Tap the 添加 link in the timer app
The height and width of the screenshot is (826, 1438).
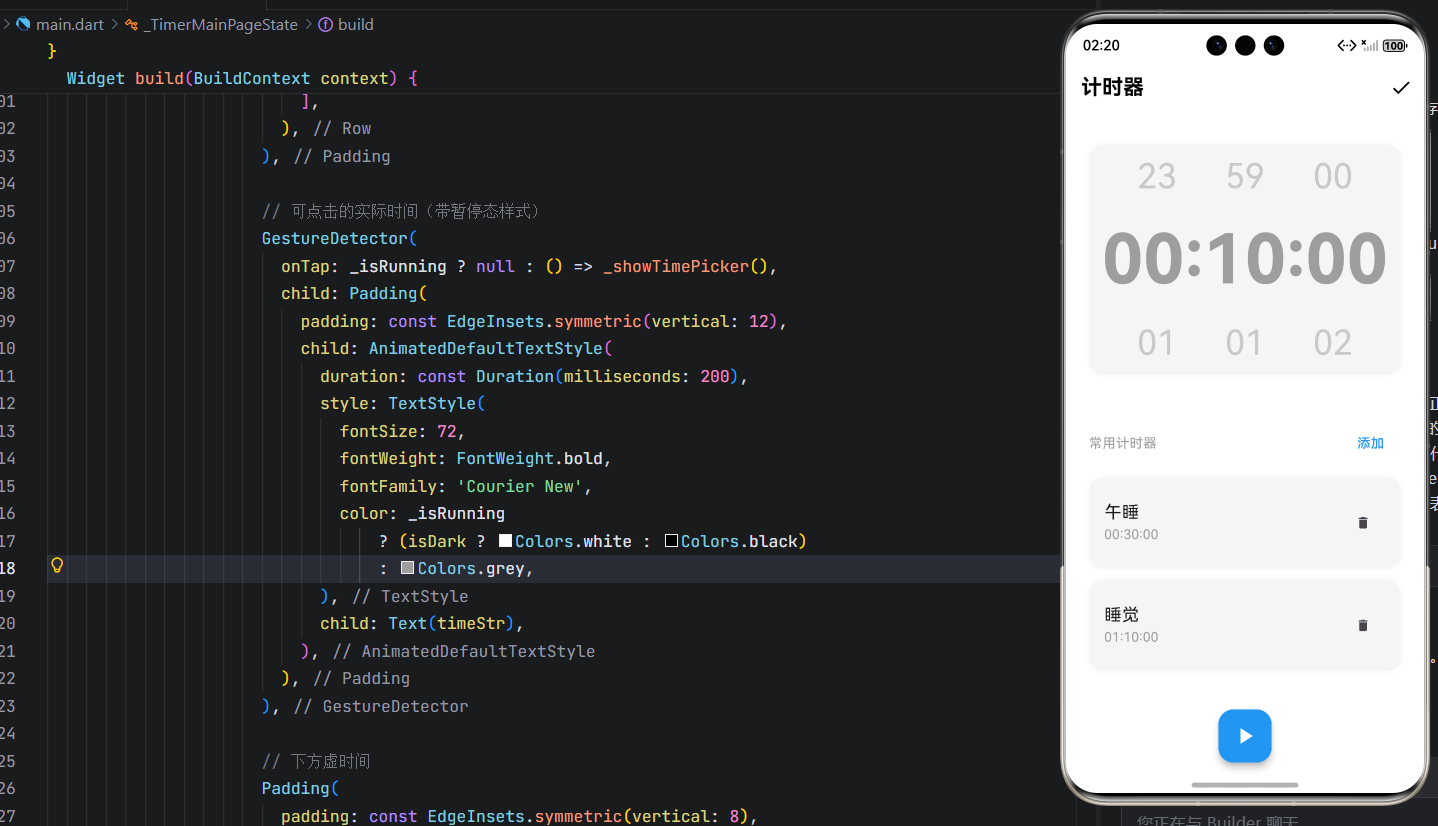[1370, 443]
